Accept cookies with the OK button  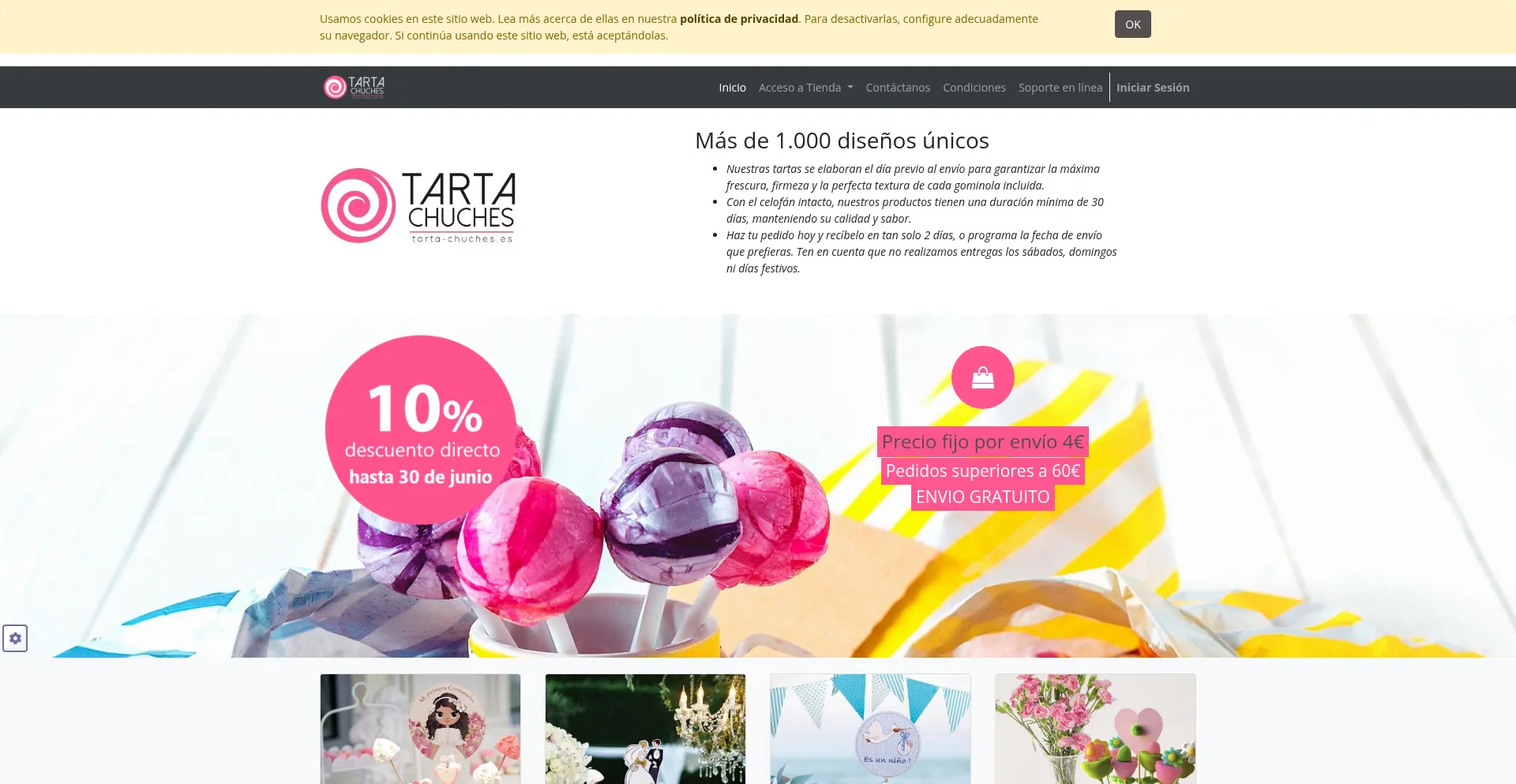pos(1132,24)
